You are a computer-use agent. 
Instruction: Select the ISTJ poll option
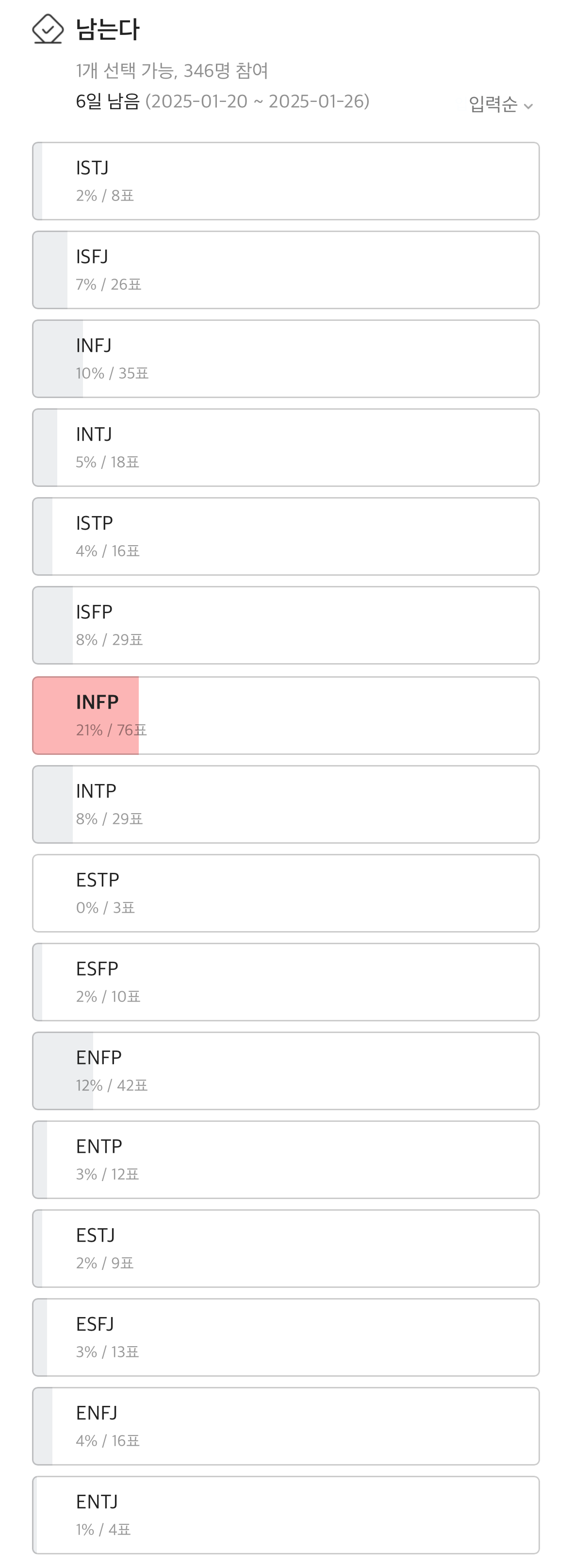click(286, 181)
